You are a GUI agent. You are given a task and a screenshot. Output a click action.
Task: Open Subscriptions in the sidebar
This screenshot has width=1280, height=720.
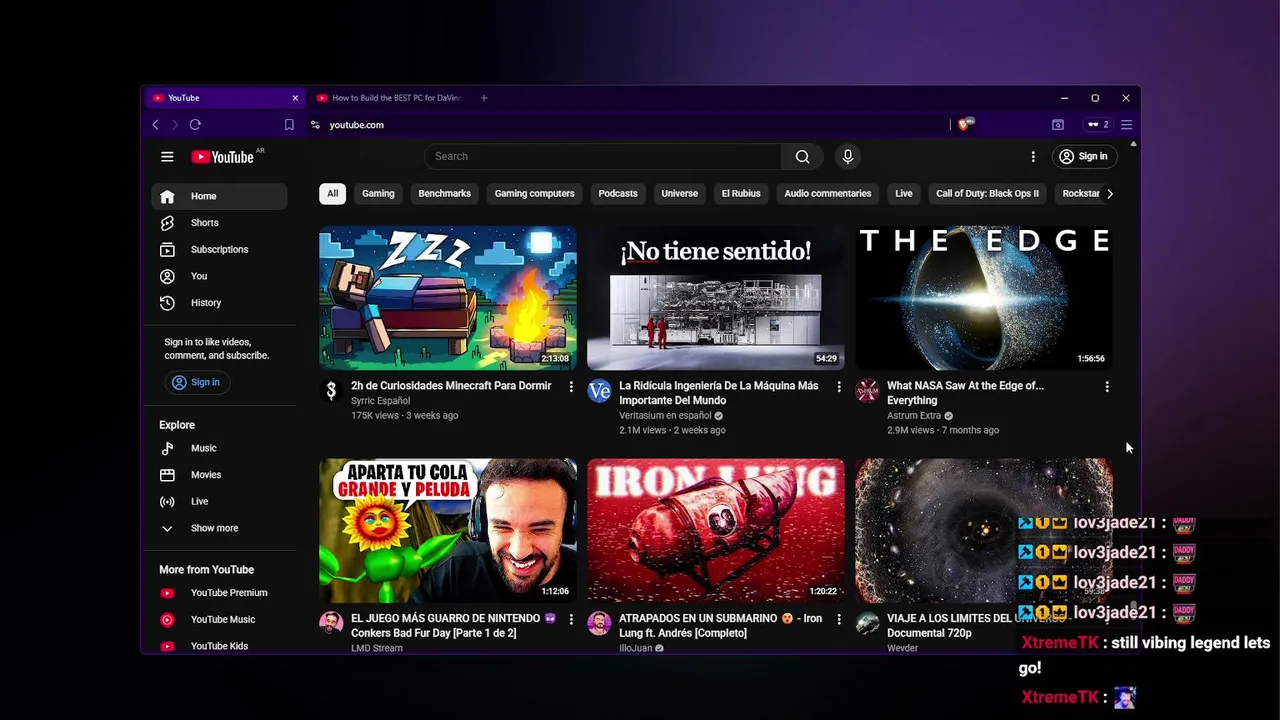pyautogui.click(x=219, y=249)
